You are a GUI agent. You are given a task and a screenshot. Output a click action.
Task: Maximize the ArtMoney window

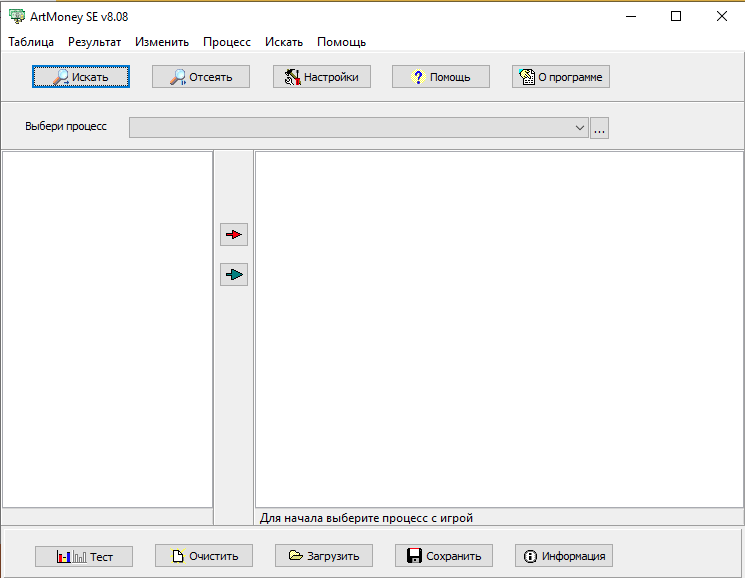(x=676, y=16)
